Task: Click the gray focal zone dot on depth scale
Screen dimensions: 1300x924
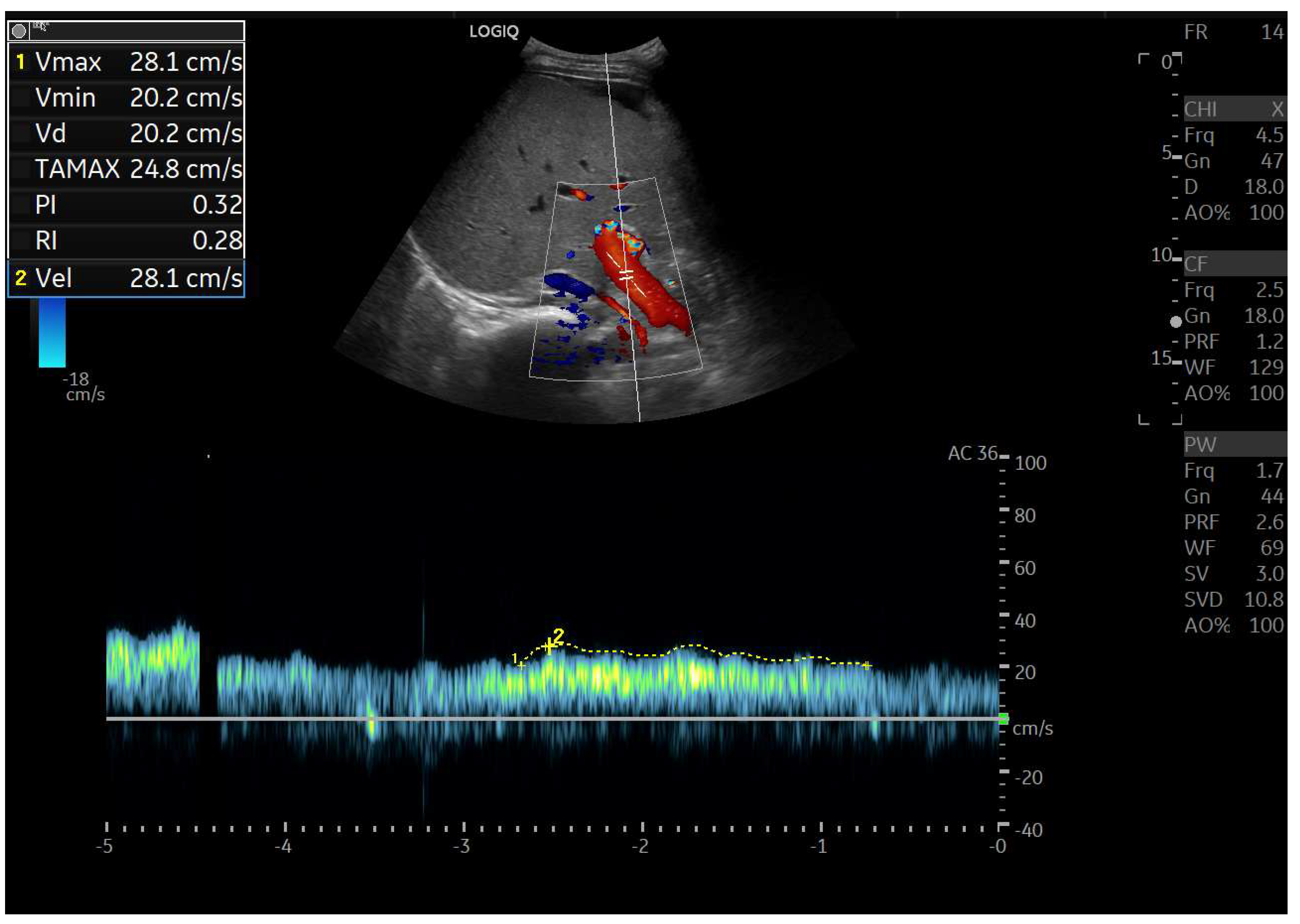Action: [1176, 322]
